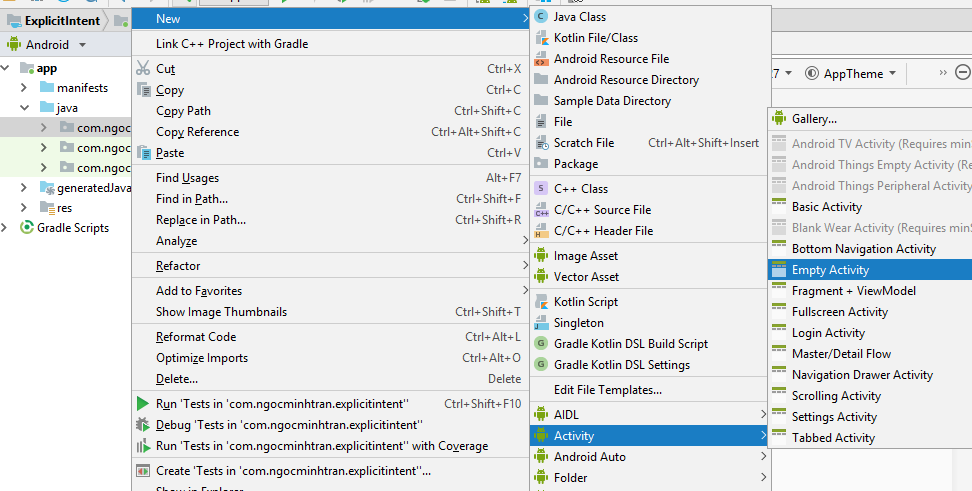This screenshot has width=972, height=491.
Task: Click the Android Resource File icon
Action: click(541, 59)
